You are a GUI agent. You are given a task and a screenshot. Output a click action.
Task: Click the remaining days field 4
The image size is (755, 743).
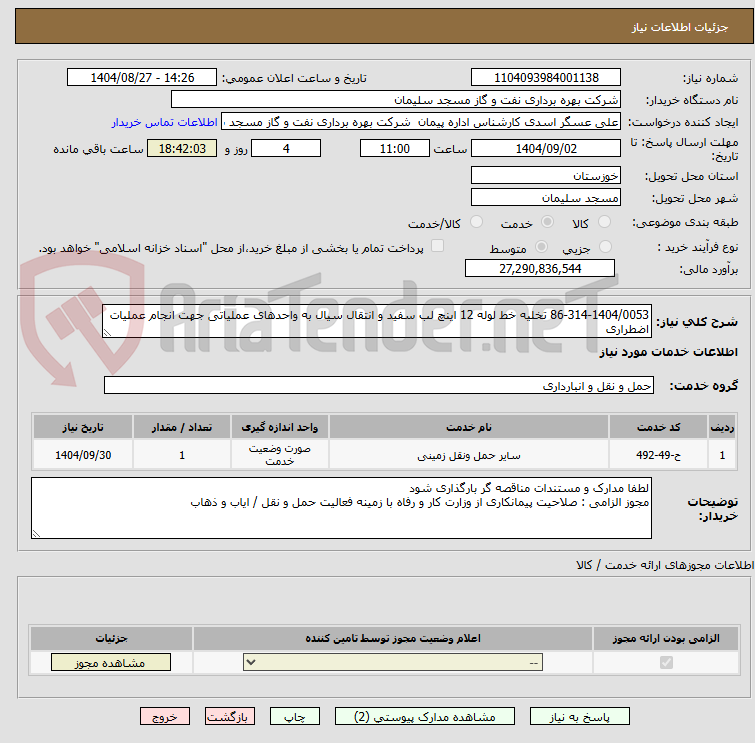coord(286,148)
